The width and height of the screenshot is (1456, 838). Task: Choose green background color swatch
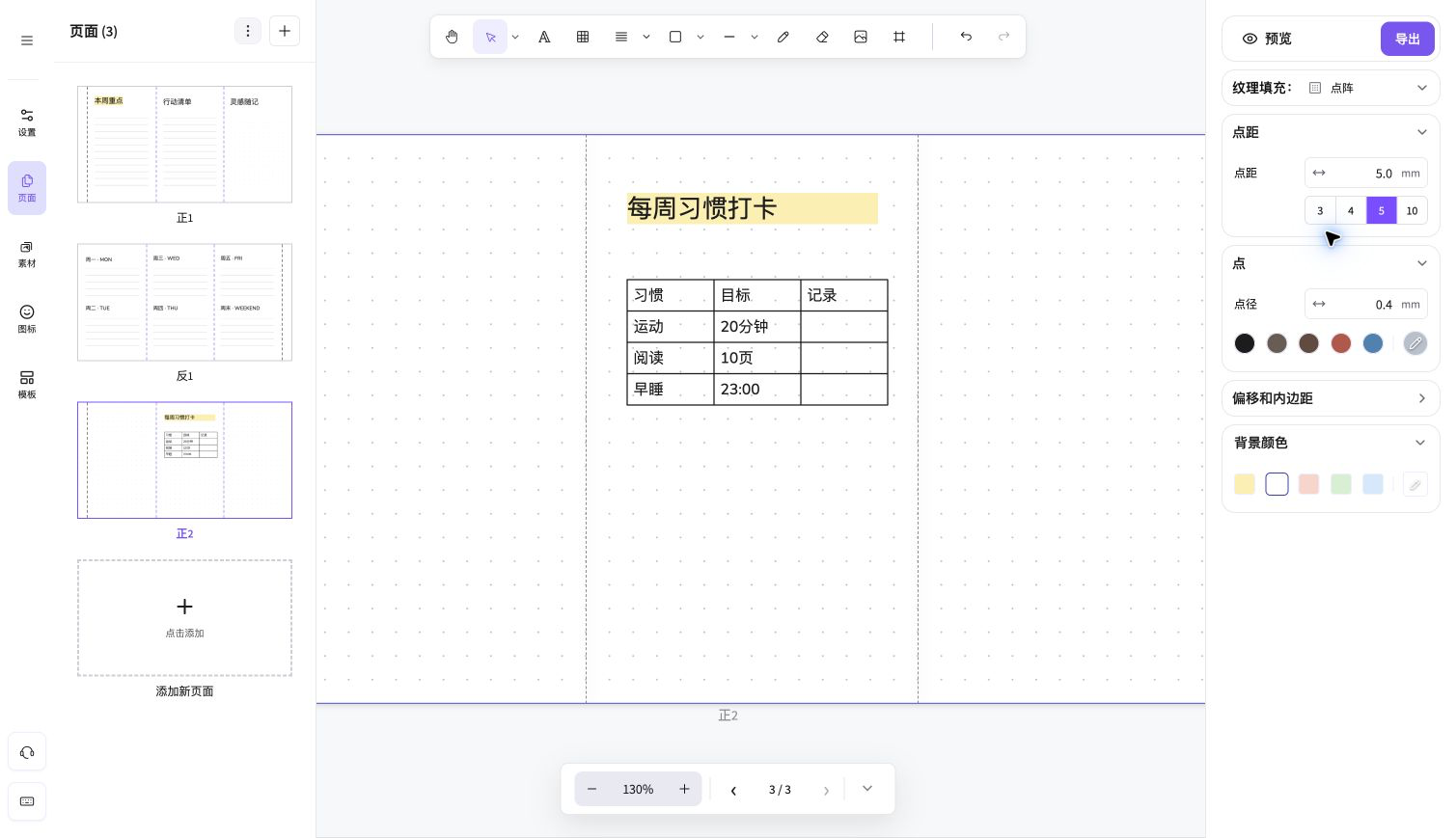(1341, 484)
